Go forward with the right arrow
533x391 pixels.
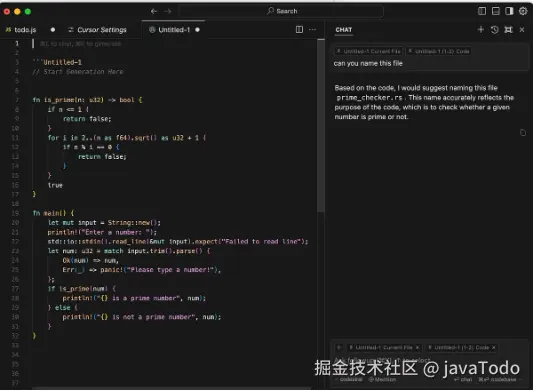pos(168,11)
